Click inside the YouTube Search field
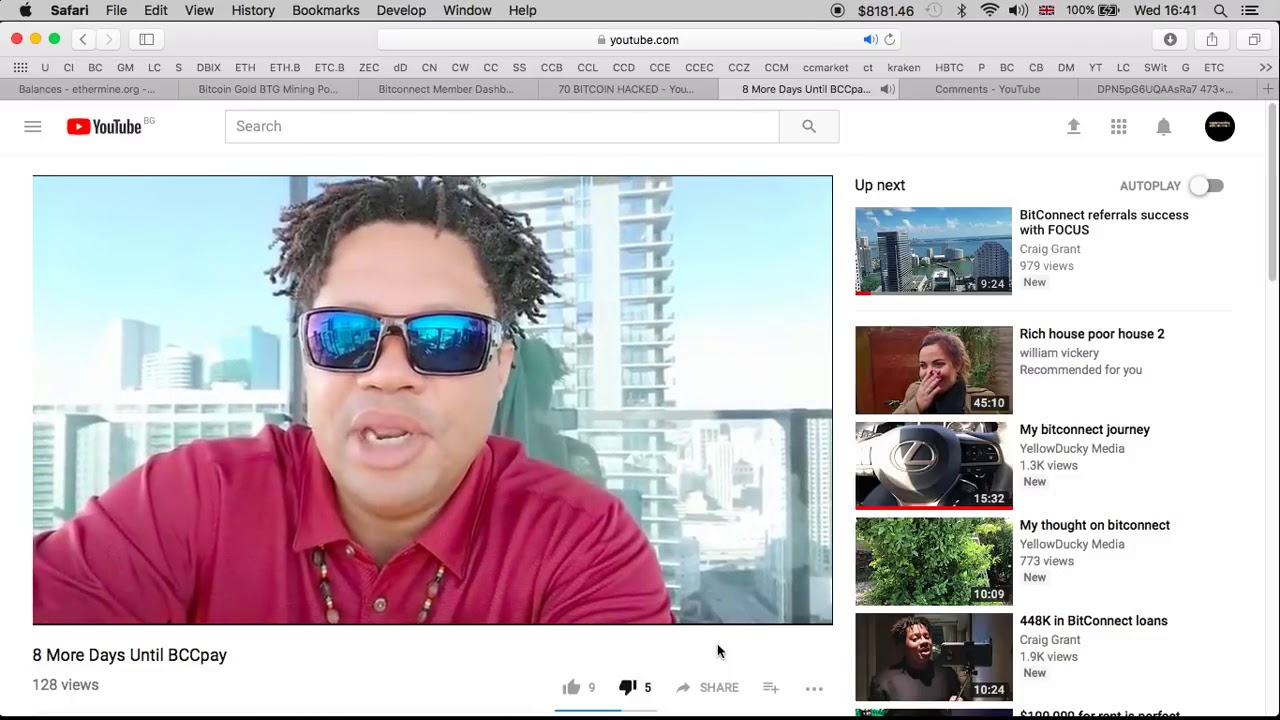 (x=500, y=126)
